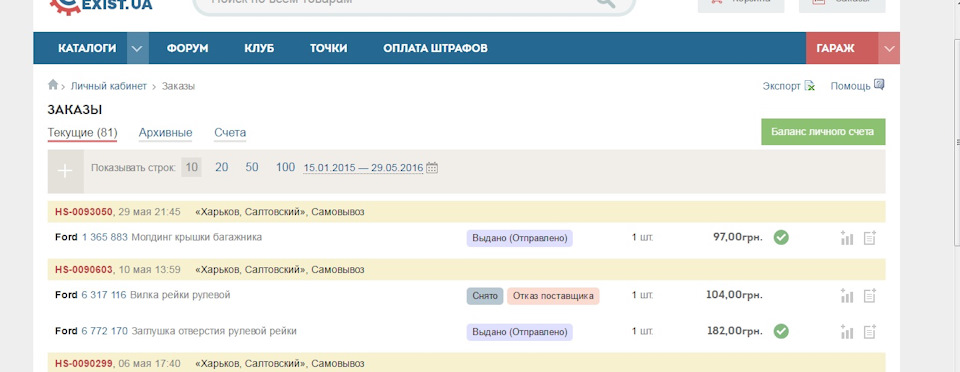
Task: Click Заглушка отверстия рулевой рейки text
Action: 214,331
